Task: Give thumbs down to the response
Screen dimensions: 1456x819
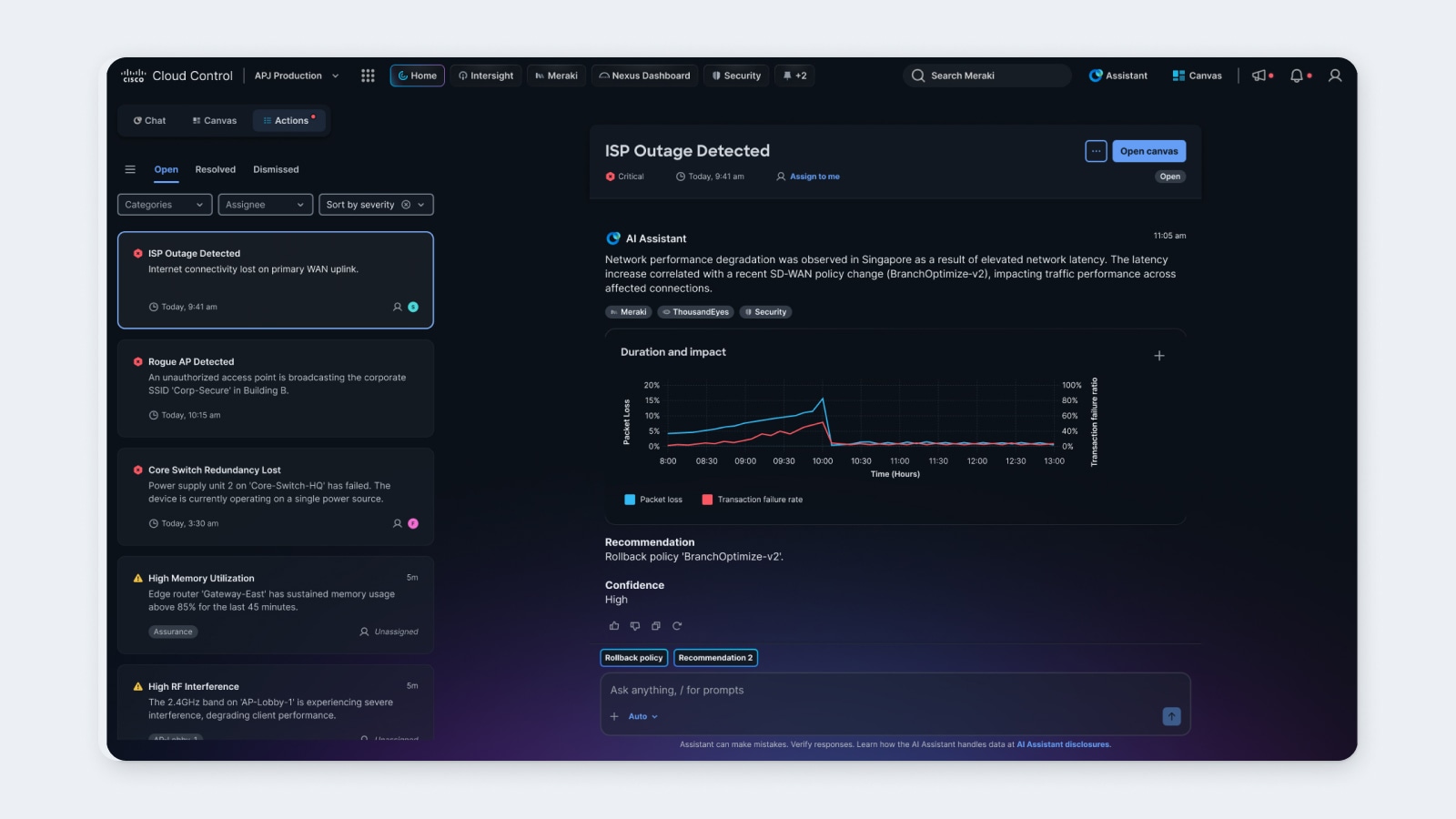Action: 635,626
